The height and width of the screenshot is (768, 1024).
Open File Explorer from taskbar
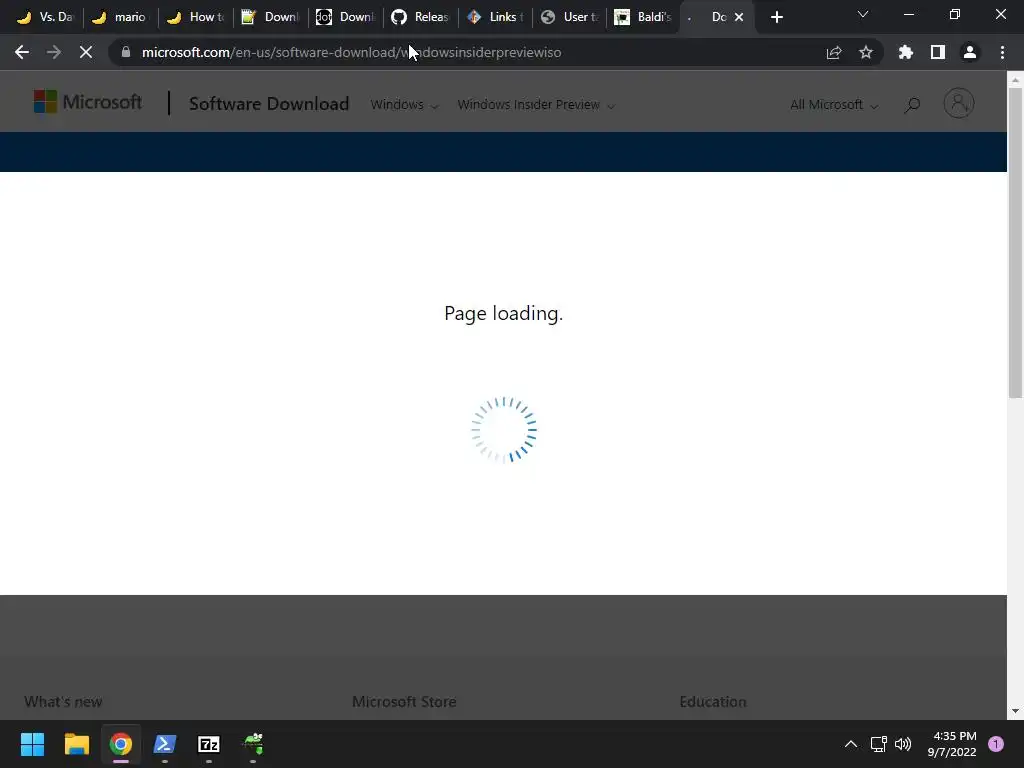coord(76,744)
